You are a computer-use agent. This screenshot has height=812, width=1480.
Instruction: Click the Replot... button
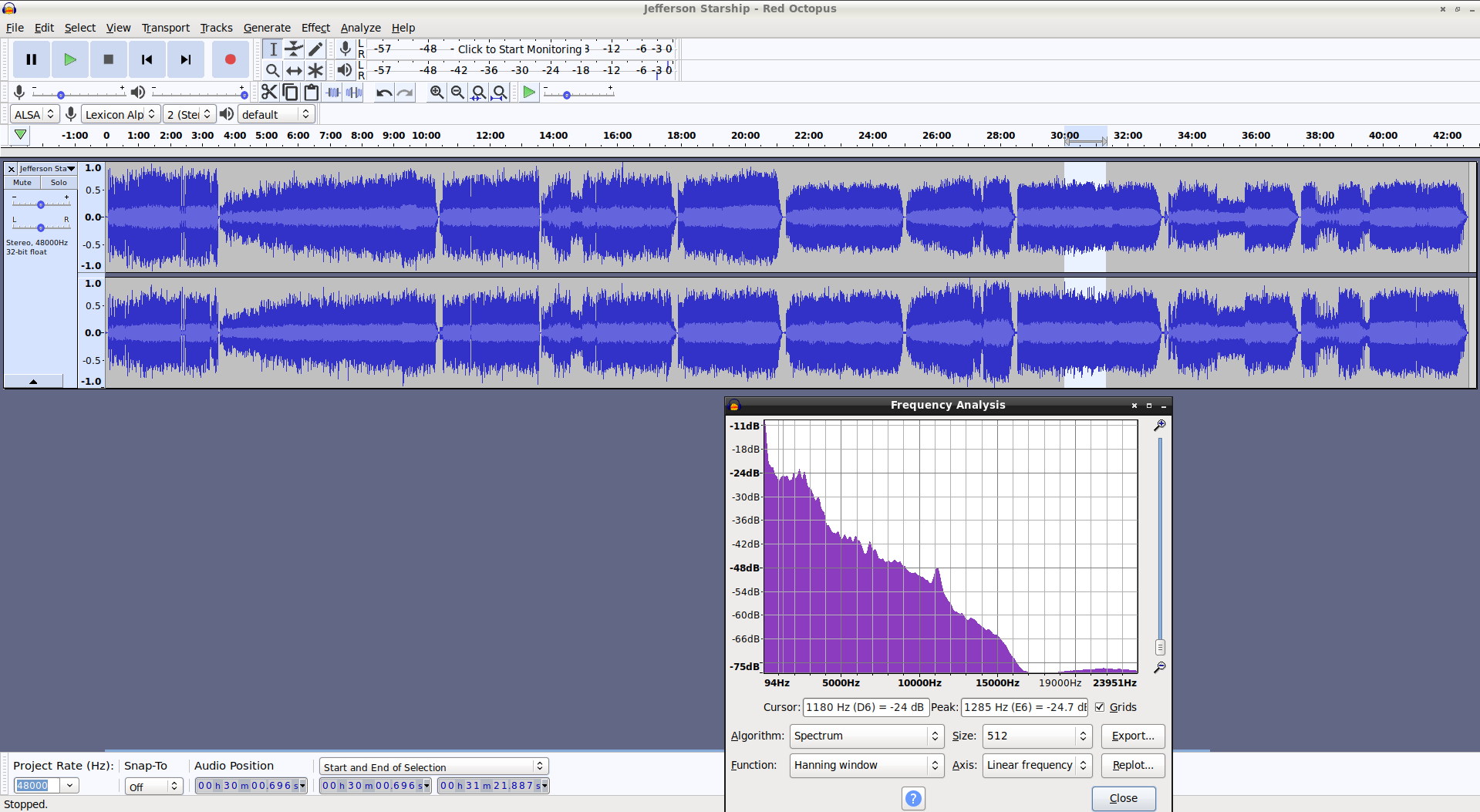1133,765
